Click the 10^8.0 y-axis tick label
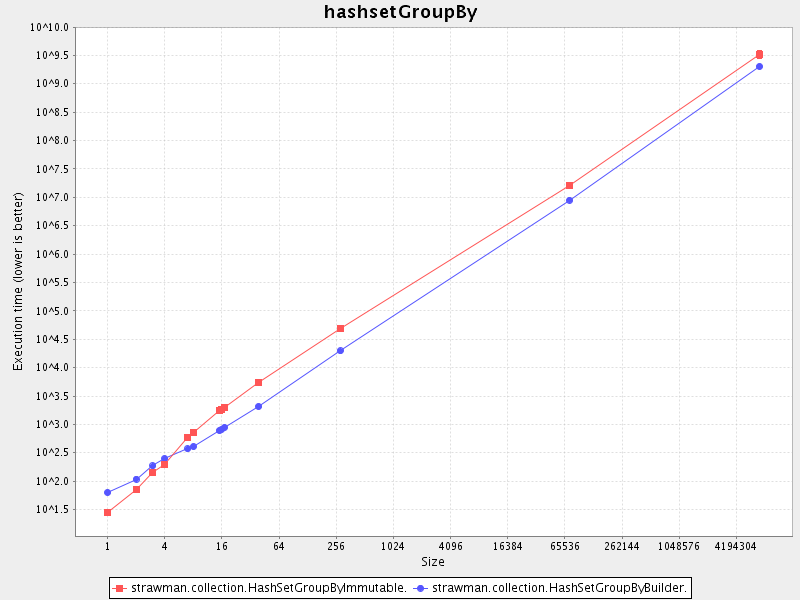Viewport: 800px width, 600px height. [x=52, y=140]
